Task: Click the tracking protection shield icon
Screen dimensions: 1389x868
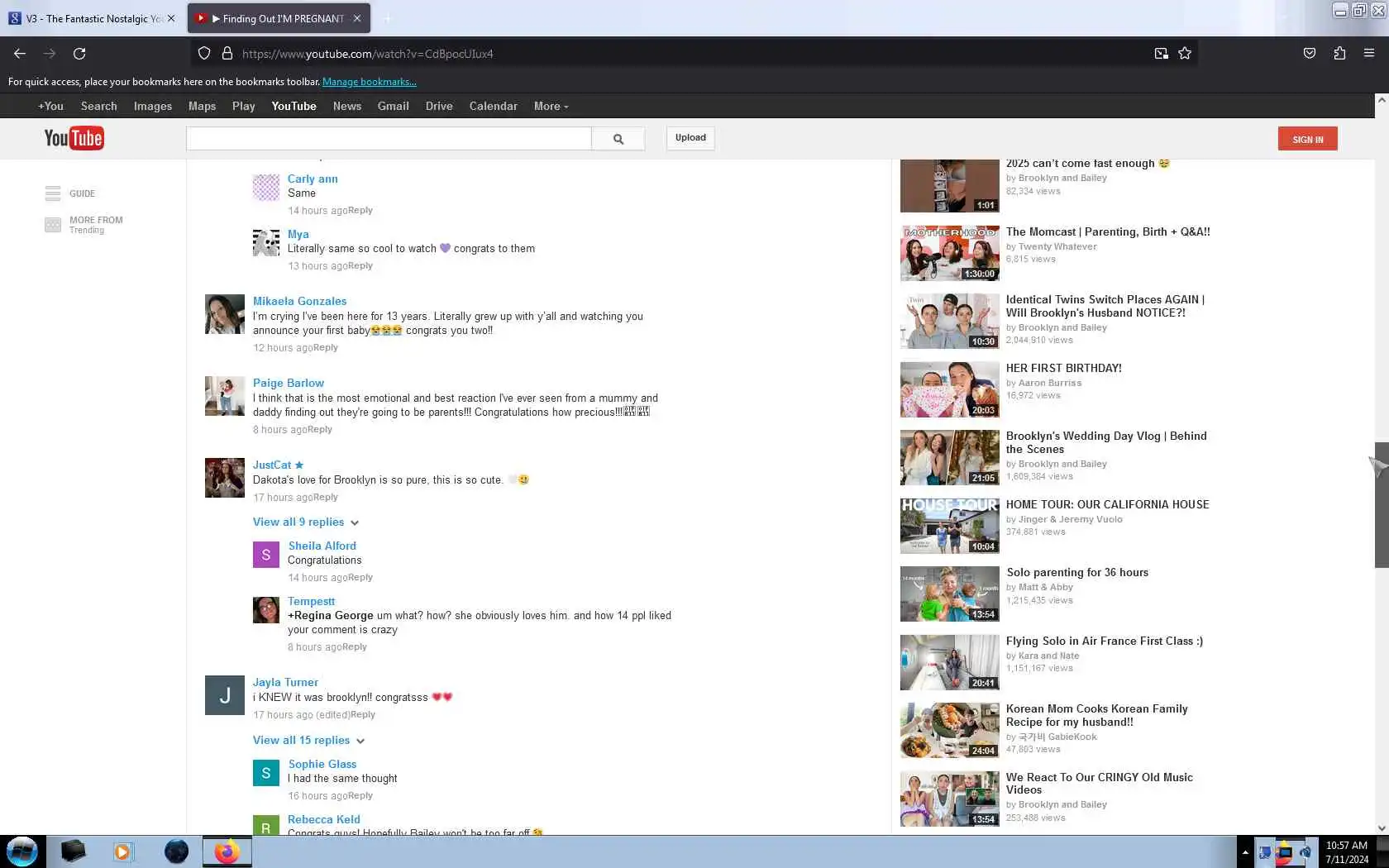Action: [204, 54]
